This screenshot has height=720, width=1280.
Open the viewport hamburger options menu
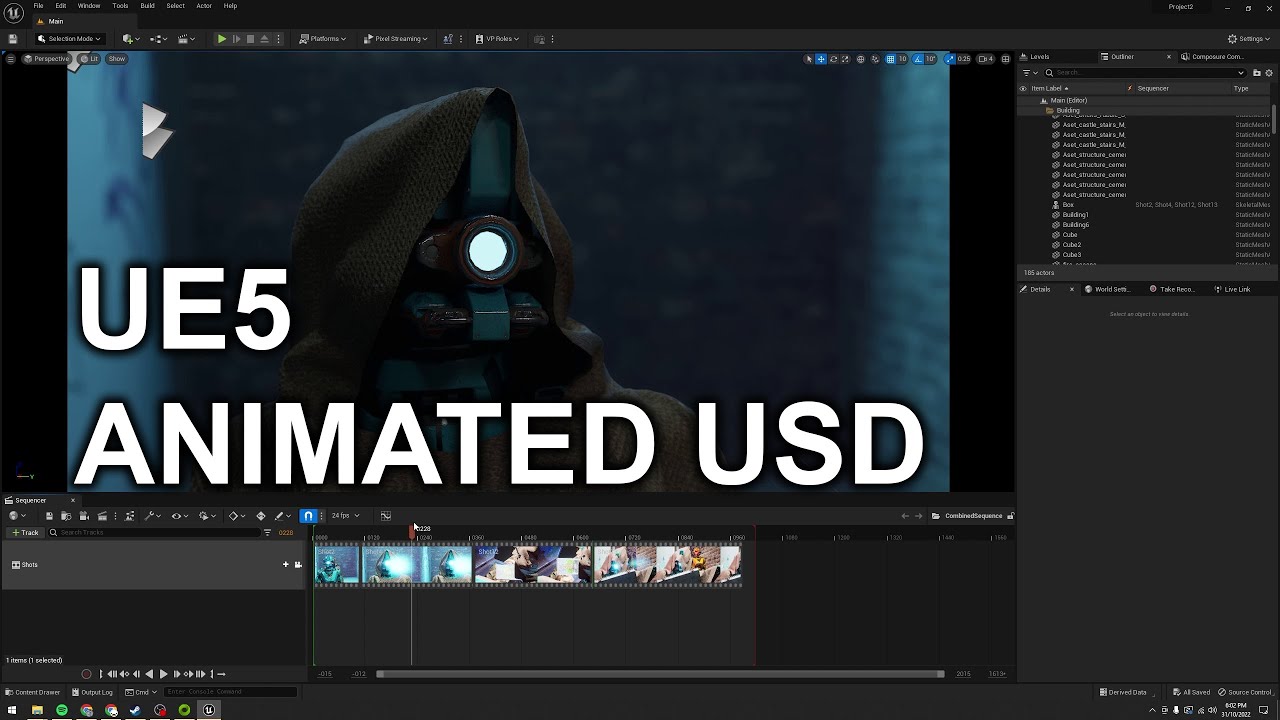(x=11, y=59)
